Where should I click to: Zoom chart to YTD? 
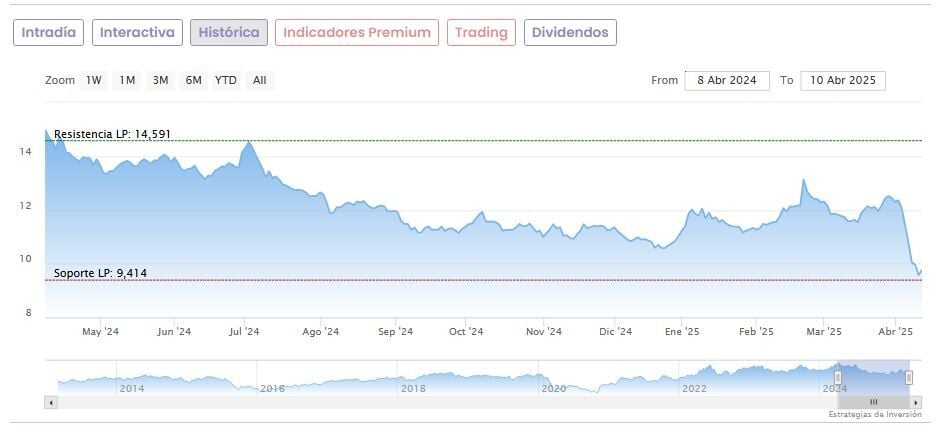pyautogui.click(x=226, y=81)
